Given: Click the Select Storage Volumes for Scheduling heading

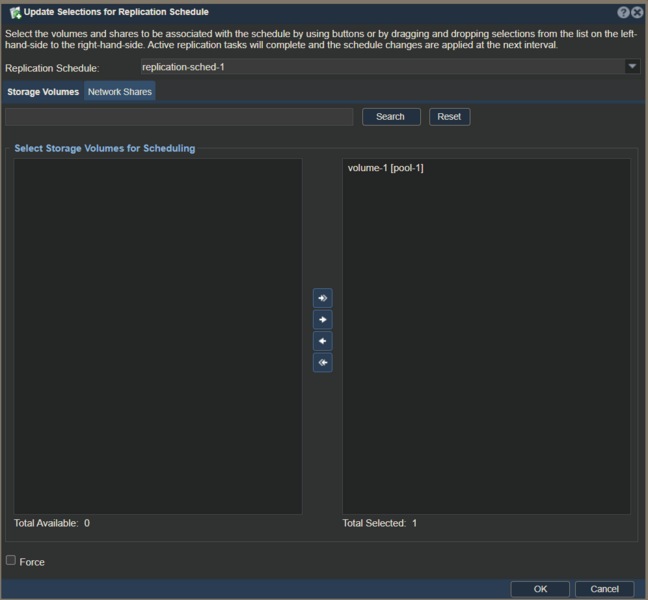Looking at the screenshot, I should point(105,148).
